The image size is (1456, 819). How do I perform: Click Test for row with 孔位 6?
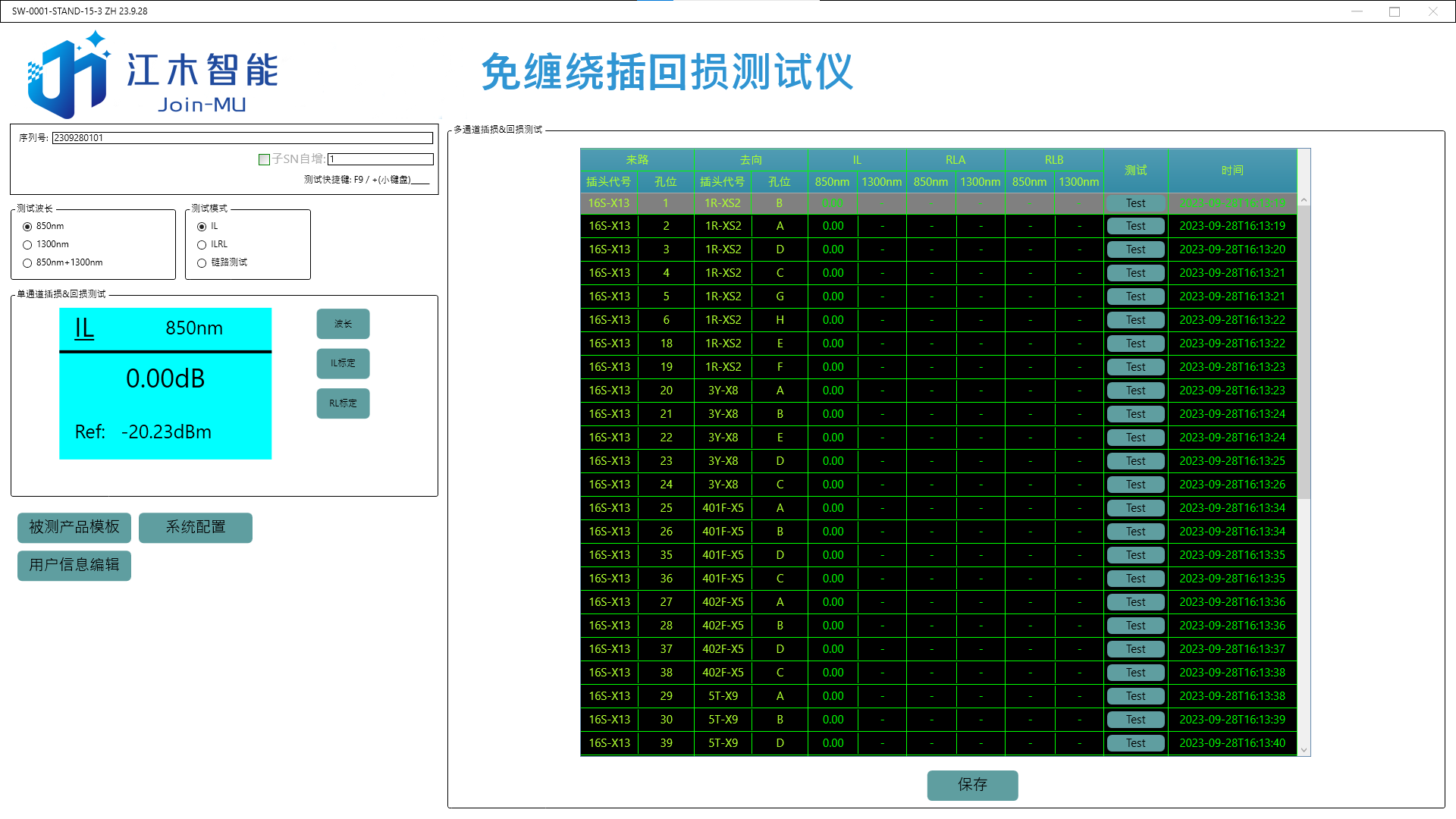1135,320
